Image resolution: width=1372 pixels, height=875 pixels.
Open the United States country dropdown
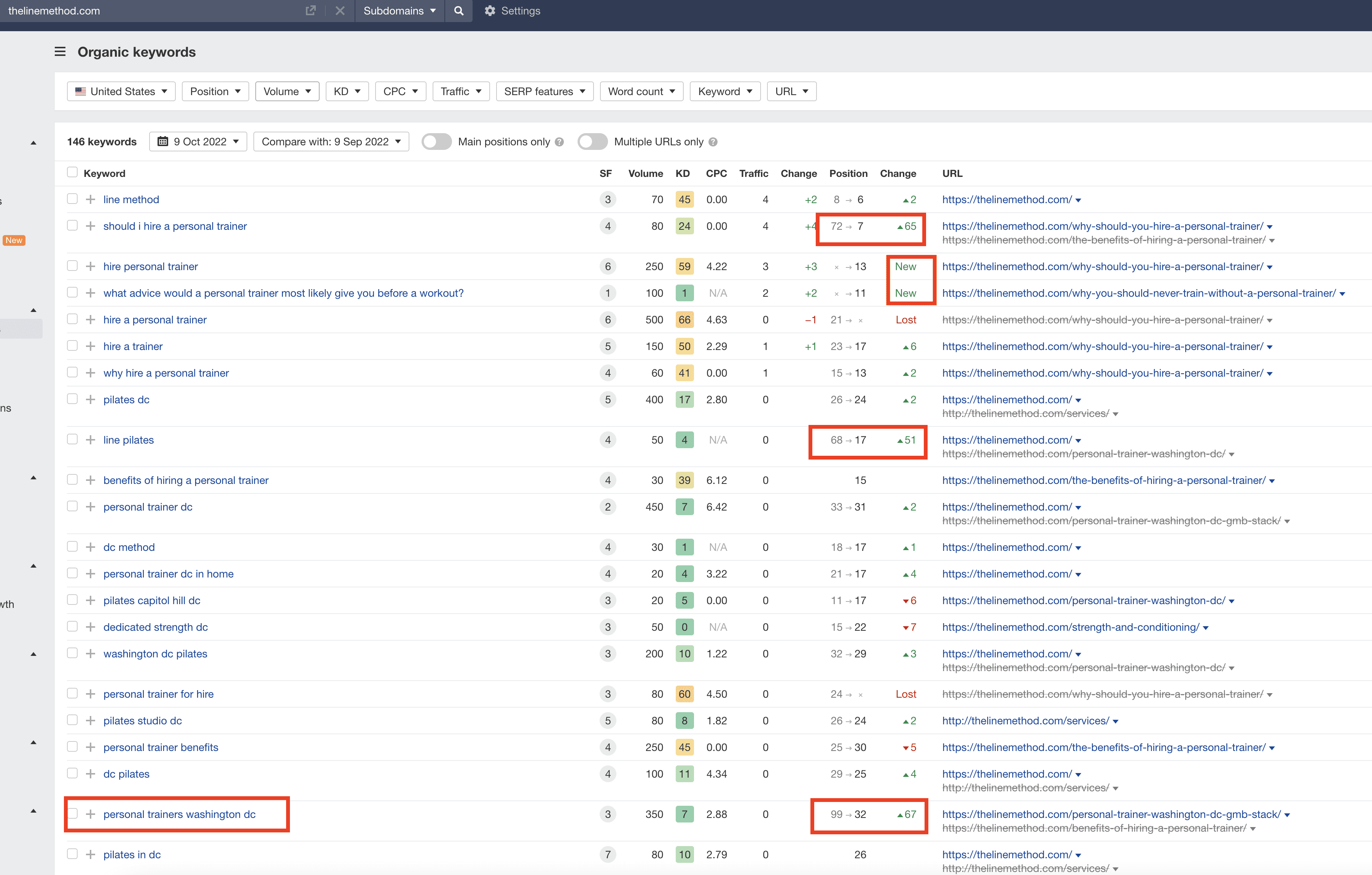click(121, 91)
